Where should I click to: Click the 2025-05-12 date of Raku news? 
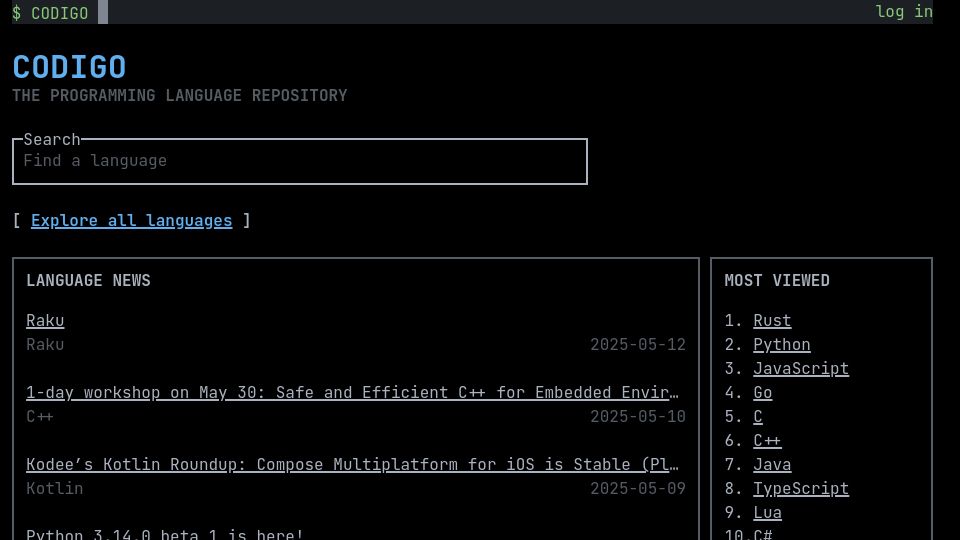(638, 345)
